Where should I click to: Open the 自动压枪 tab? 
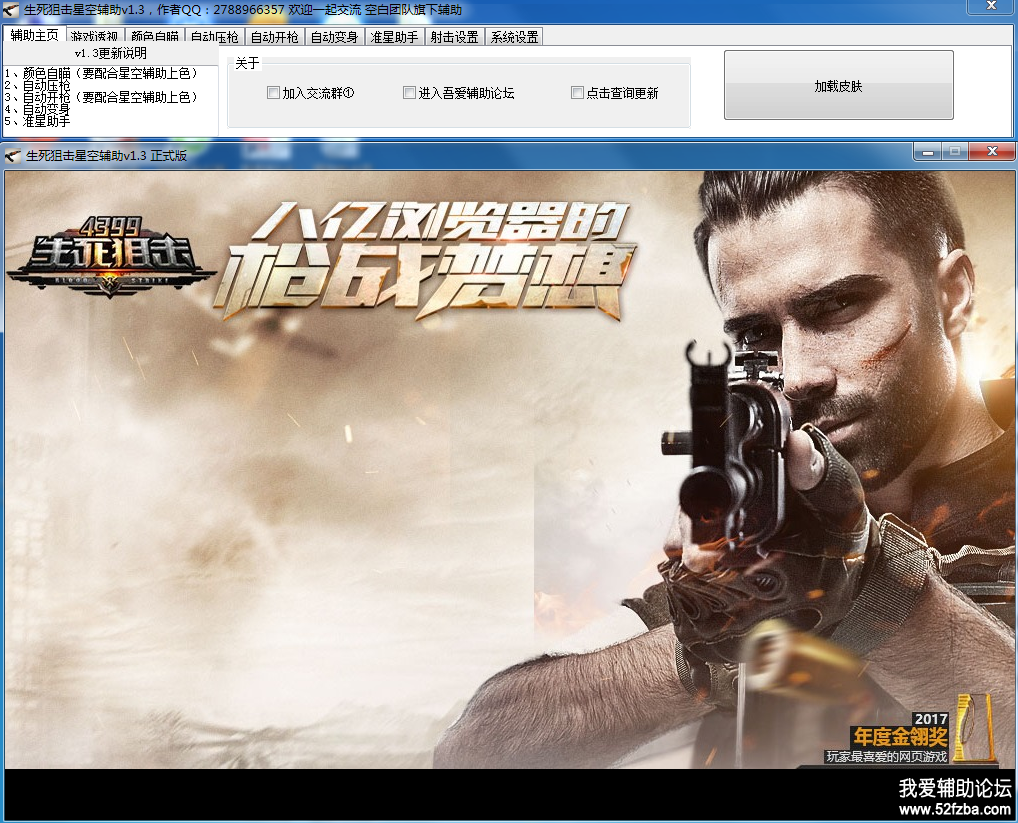click(215, 37)
